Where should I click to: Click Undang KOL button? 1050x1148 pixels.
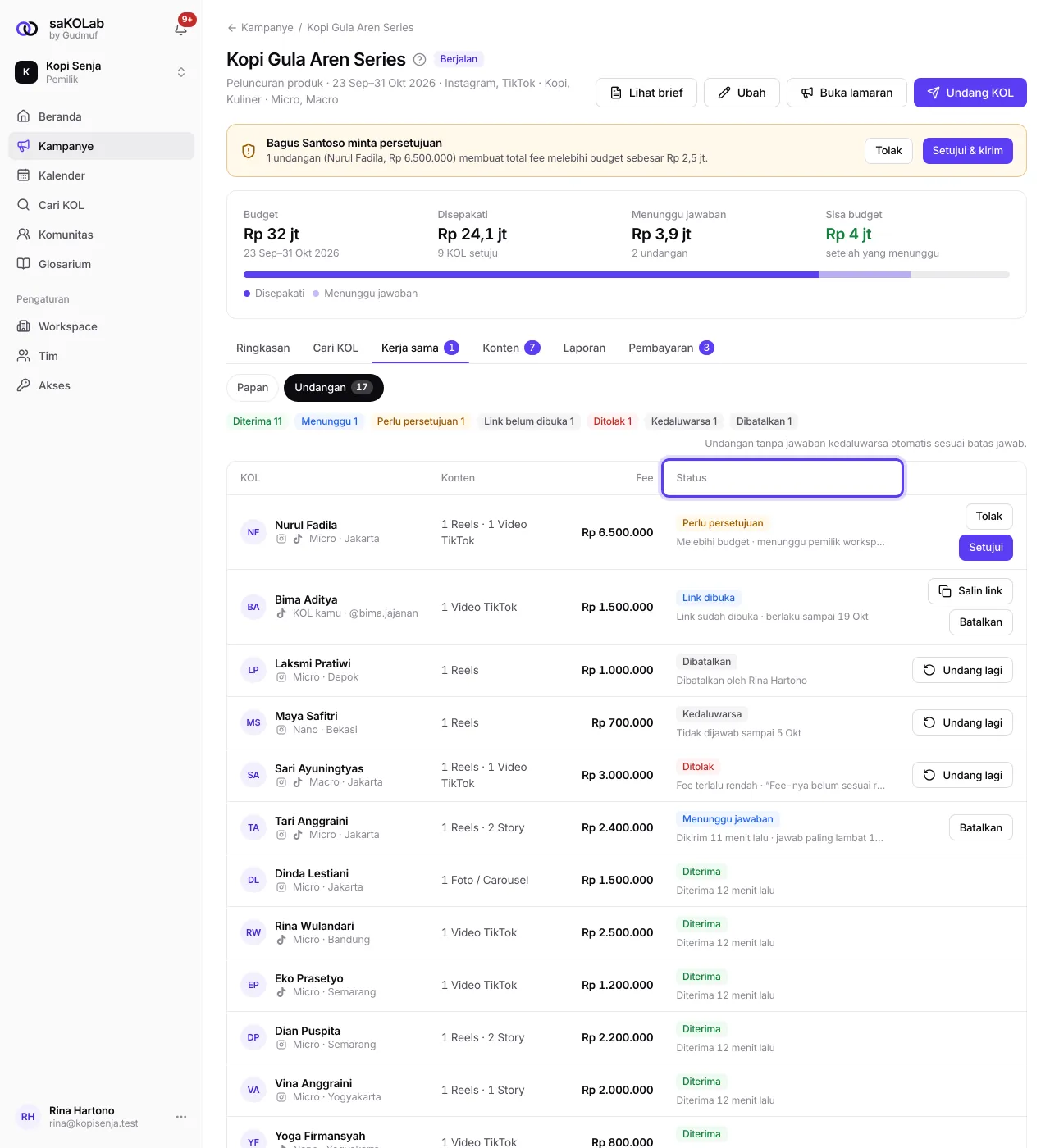(970, 93)
